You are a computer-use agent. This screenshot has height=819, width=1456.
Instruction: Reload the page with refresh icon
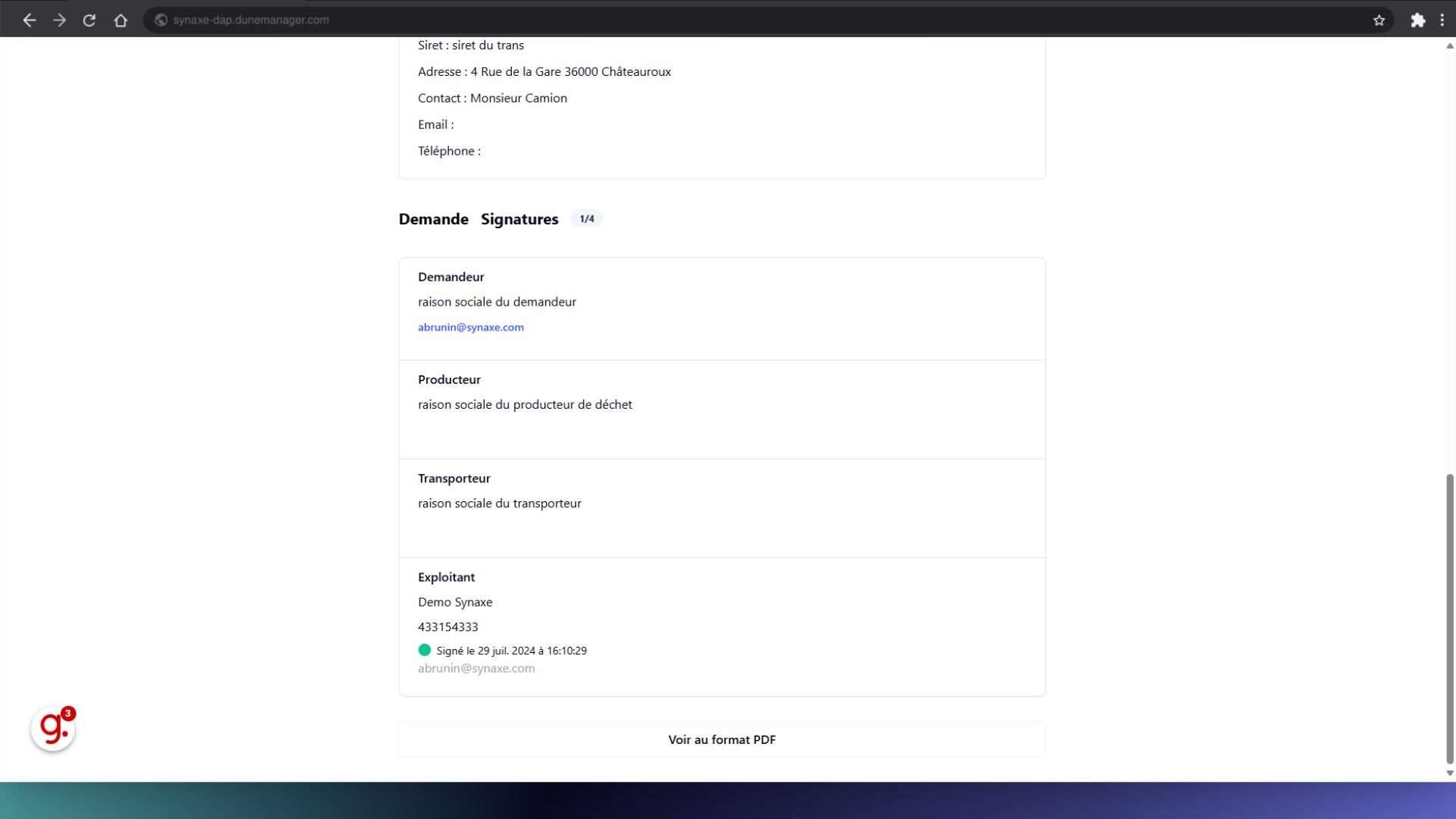coord(89,20)
